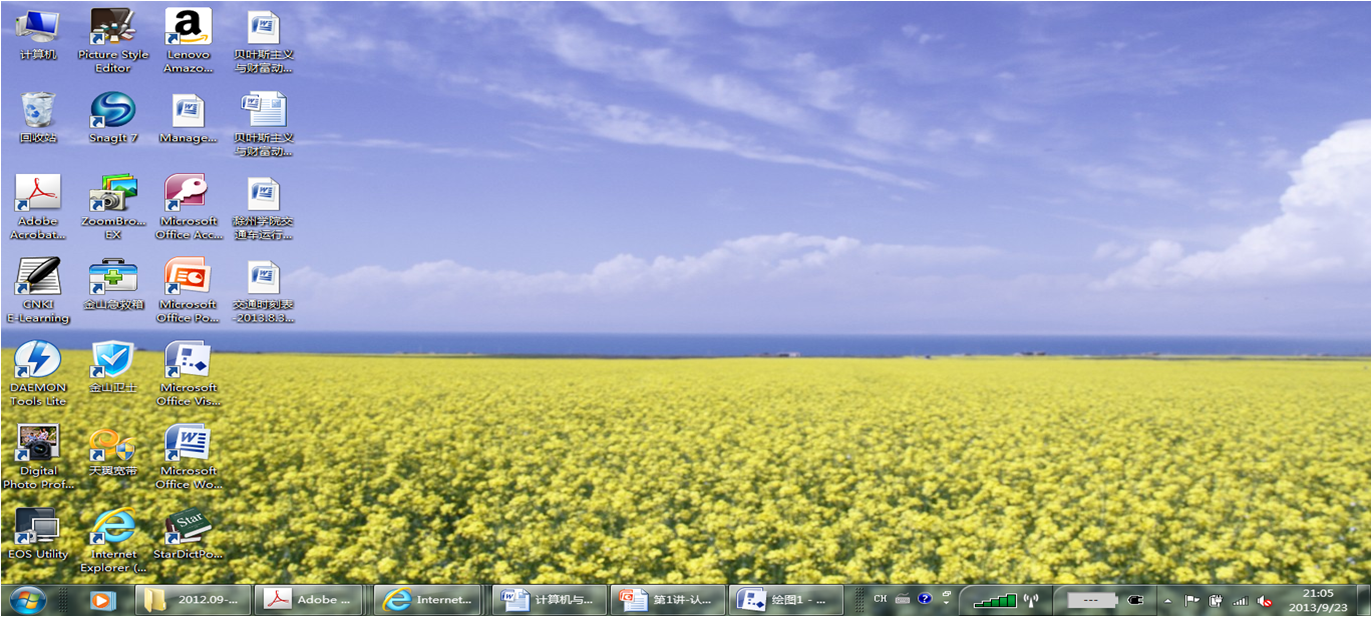Select the 滁州学院交通车运行 document icon
The height and width of the screenshot is (617, 1372).
coord(264,207)
